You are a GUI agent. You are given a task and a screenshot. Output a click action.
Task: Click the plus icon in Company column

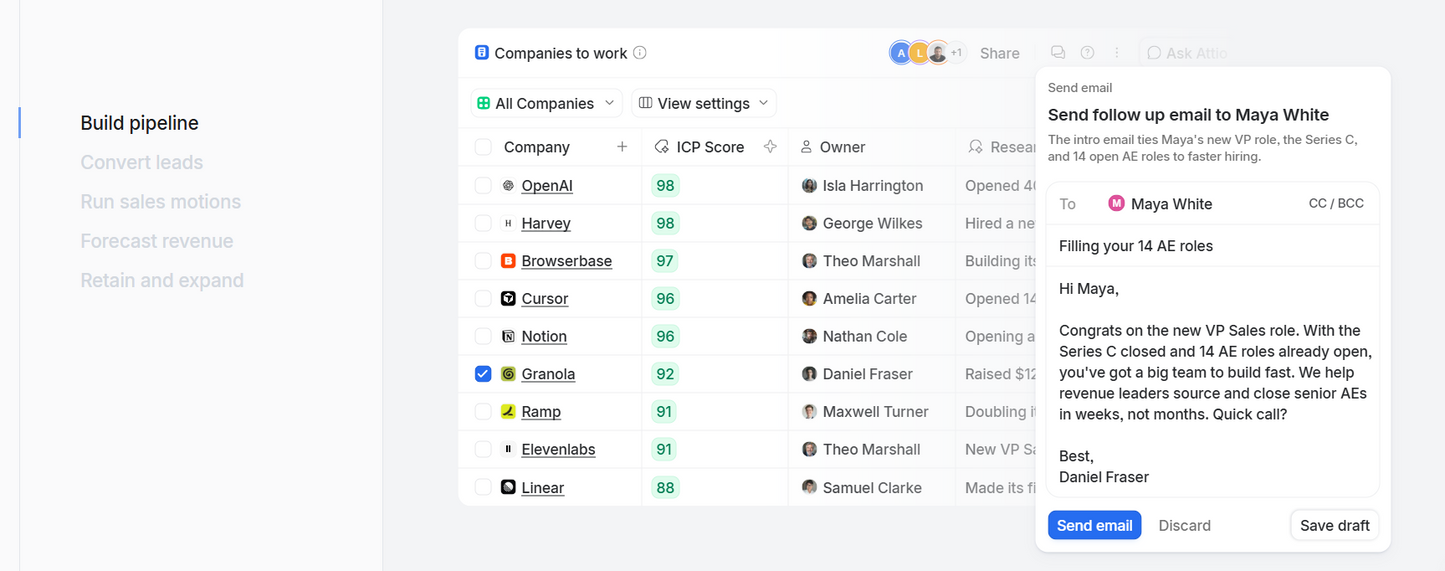tap(622, 147)
